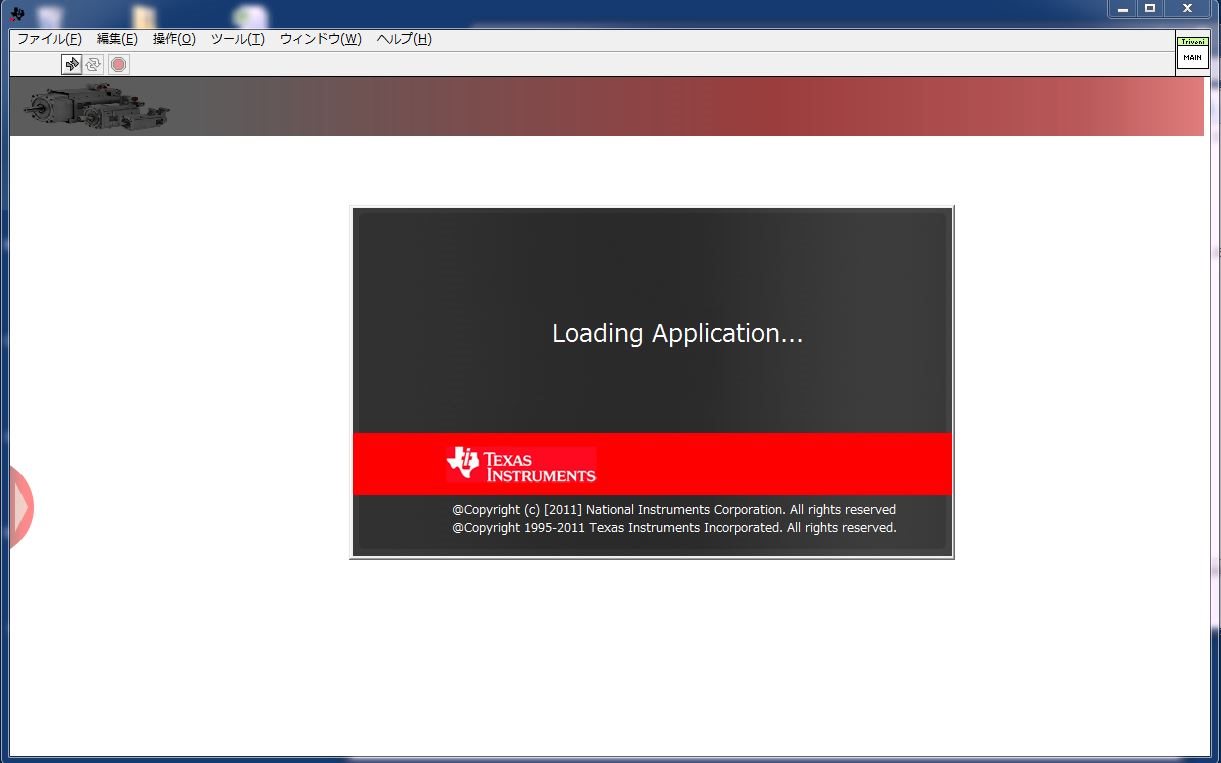
Task: Click the red Abort Execution button
Action: click(119, 64)
